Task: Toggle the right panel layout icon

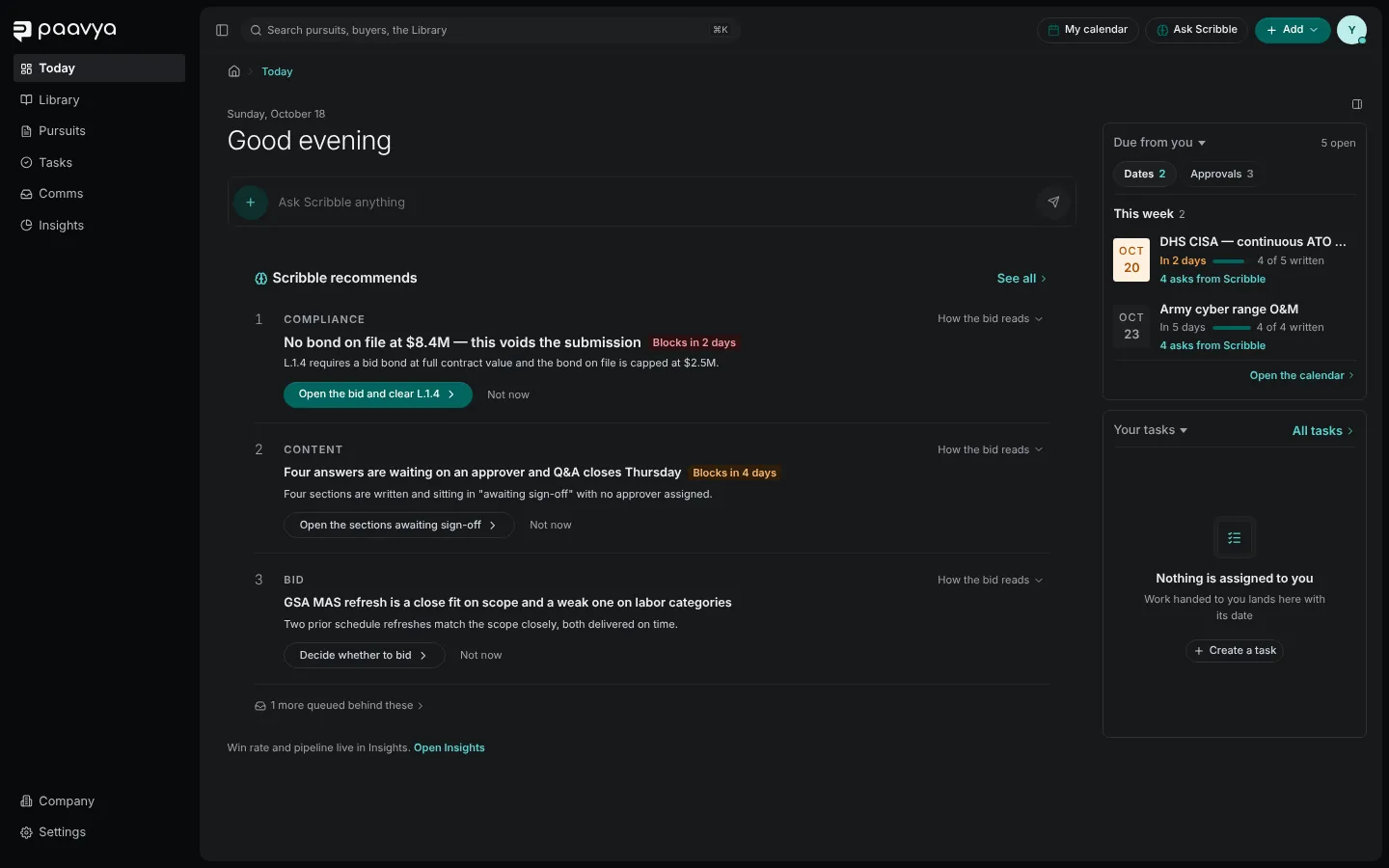Action: coord(1357,104)
